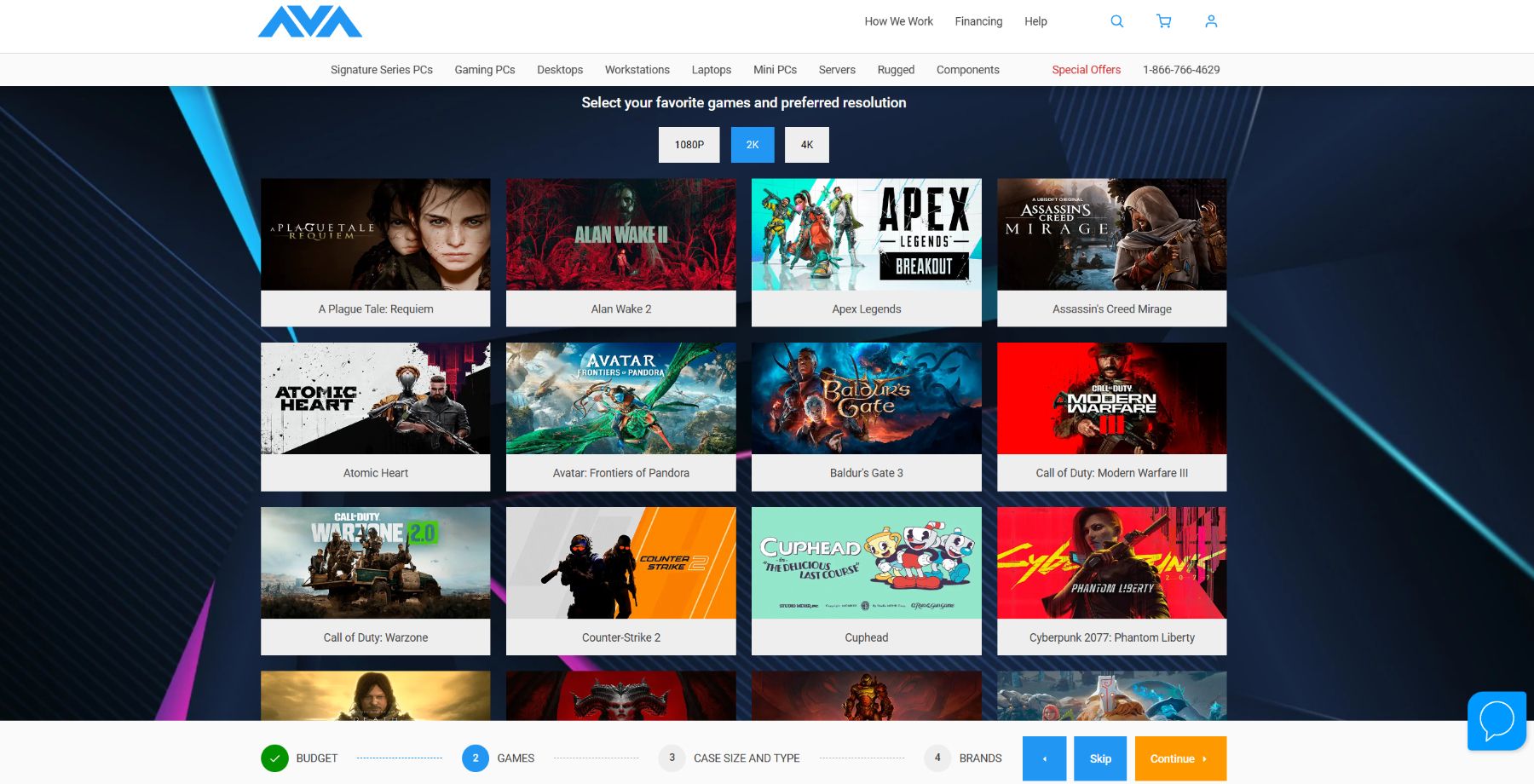Viewport: 1534px width, 784px height.
Task: Pick the Alan Wake 2 game card
Action: tap(620, 252)
